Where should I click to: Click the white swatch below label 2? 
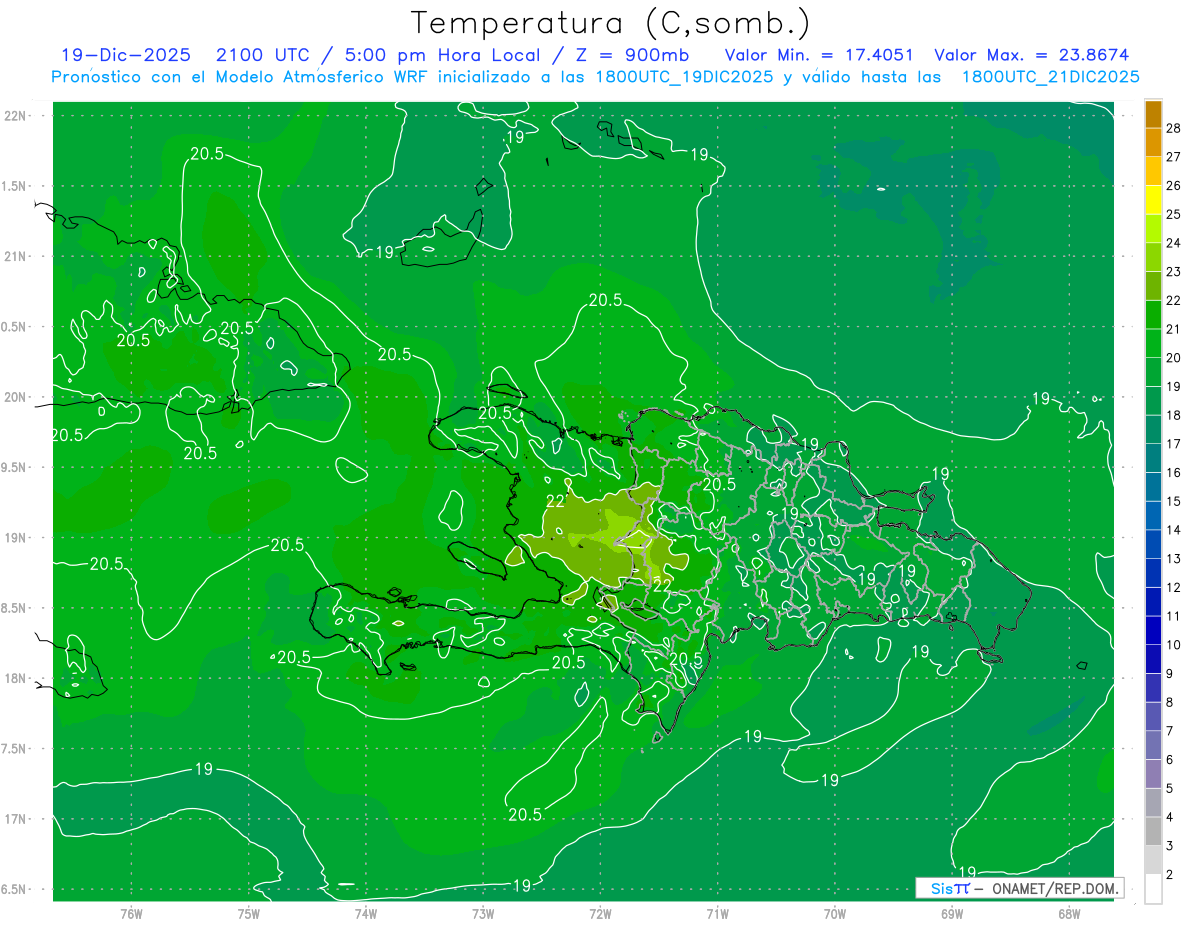tap(1153, 889)
